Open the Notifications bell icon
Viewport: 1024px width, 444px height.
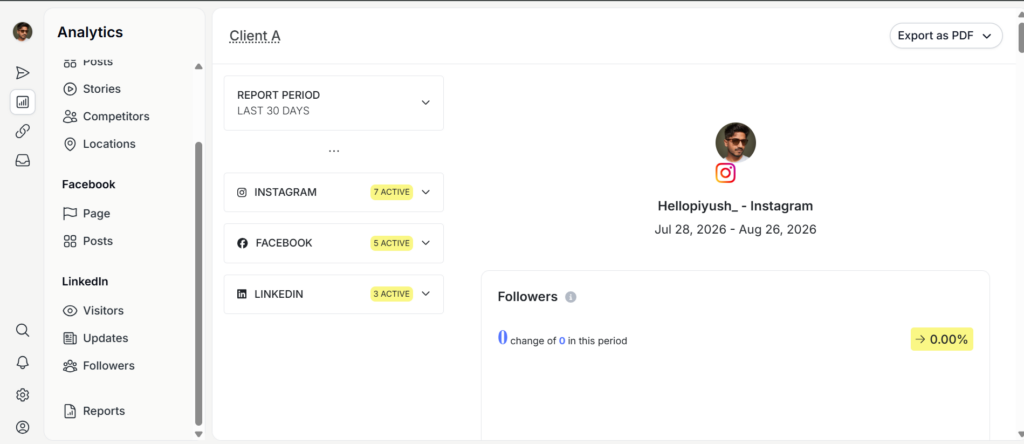coord(22,362)
